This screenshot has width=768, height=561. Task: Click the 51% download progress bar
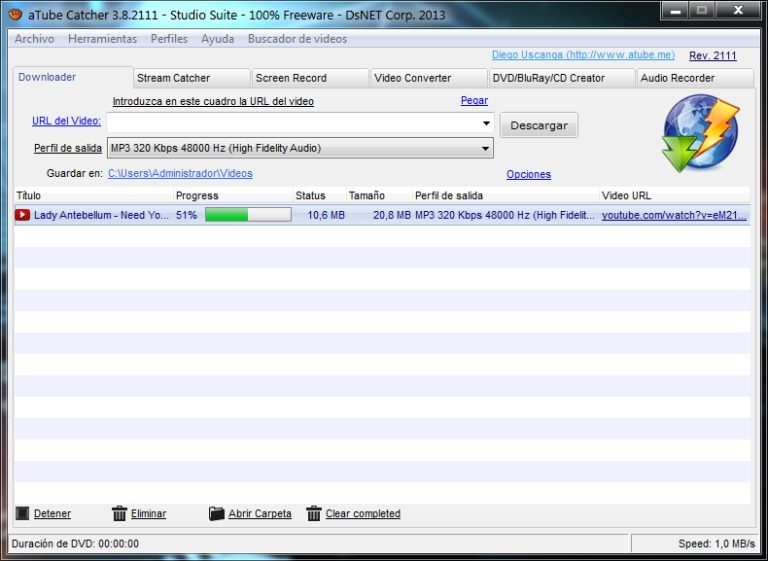(x=248, y=215)
